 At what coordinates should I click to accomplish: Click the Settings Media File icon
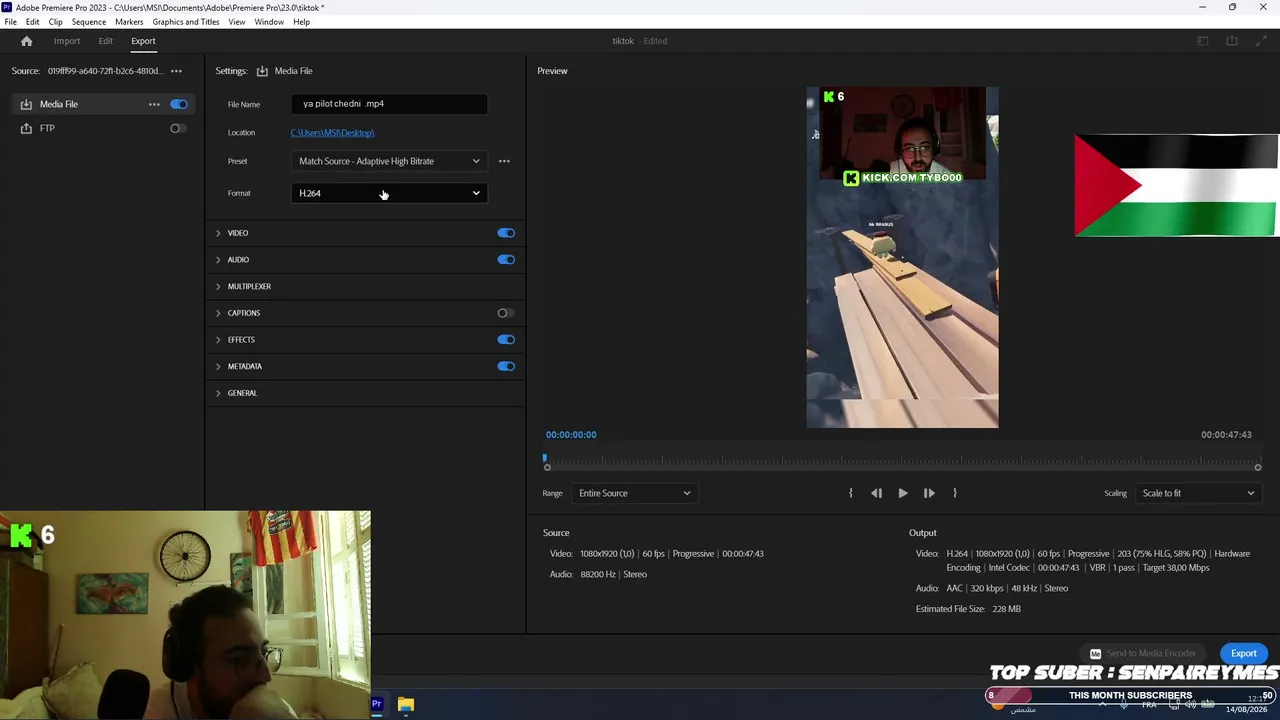click(262, 71)
